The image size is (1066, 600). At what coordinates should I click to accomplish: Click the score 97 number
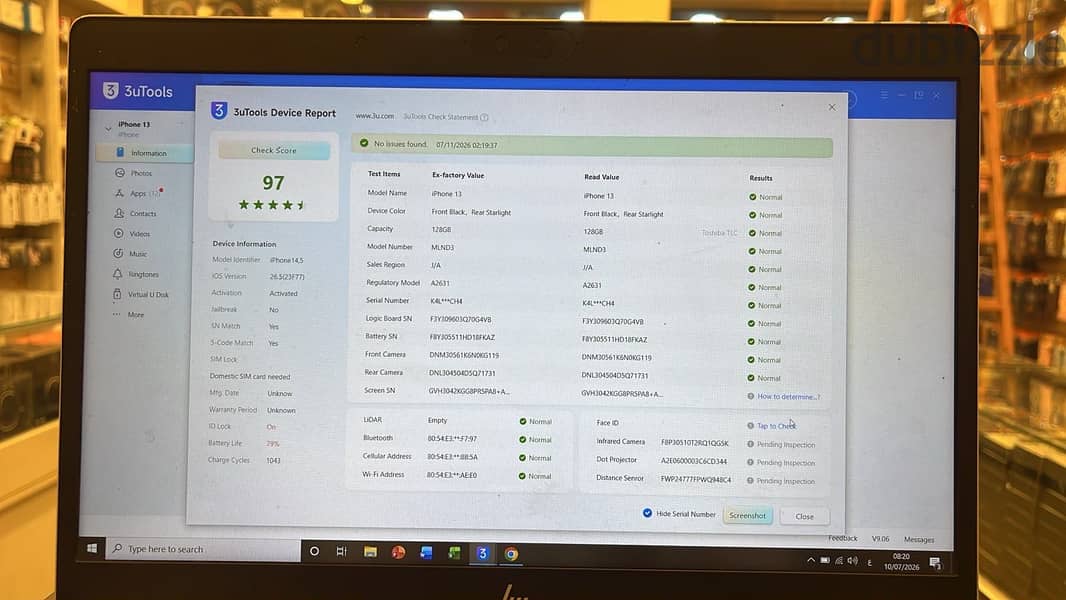[x=273, y=183]
